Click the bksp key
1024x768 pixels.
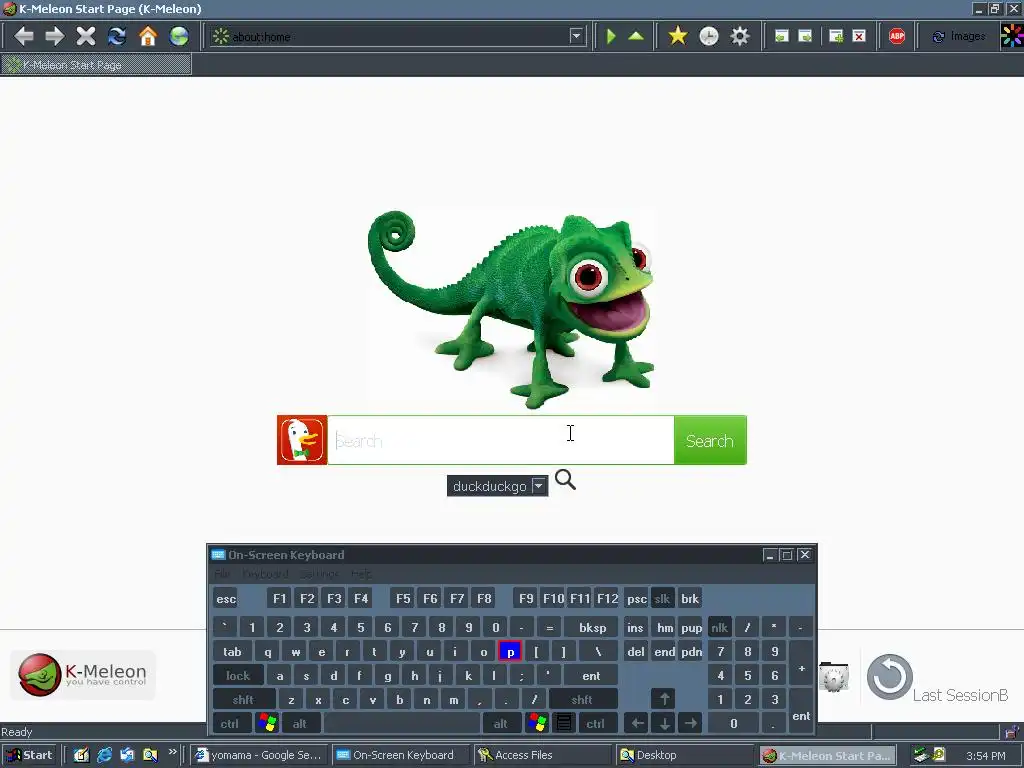[592, 628]
